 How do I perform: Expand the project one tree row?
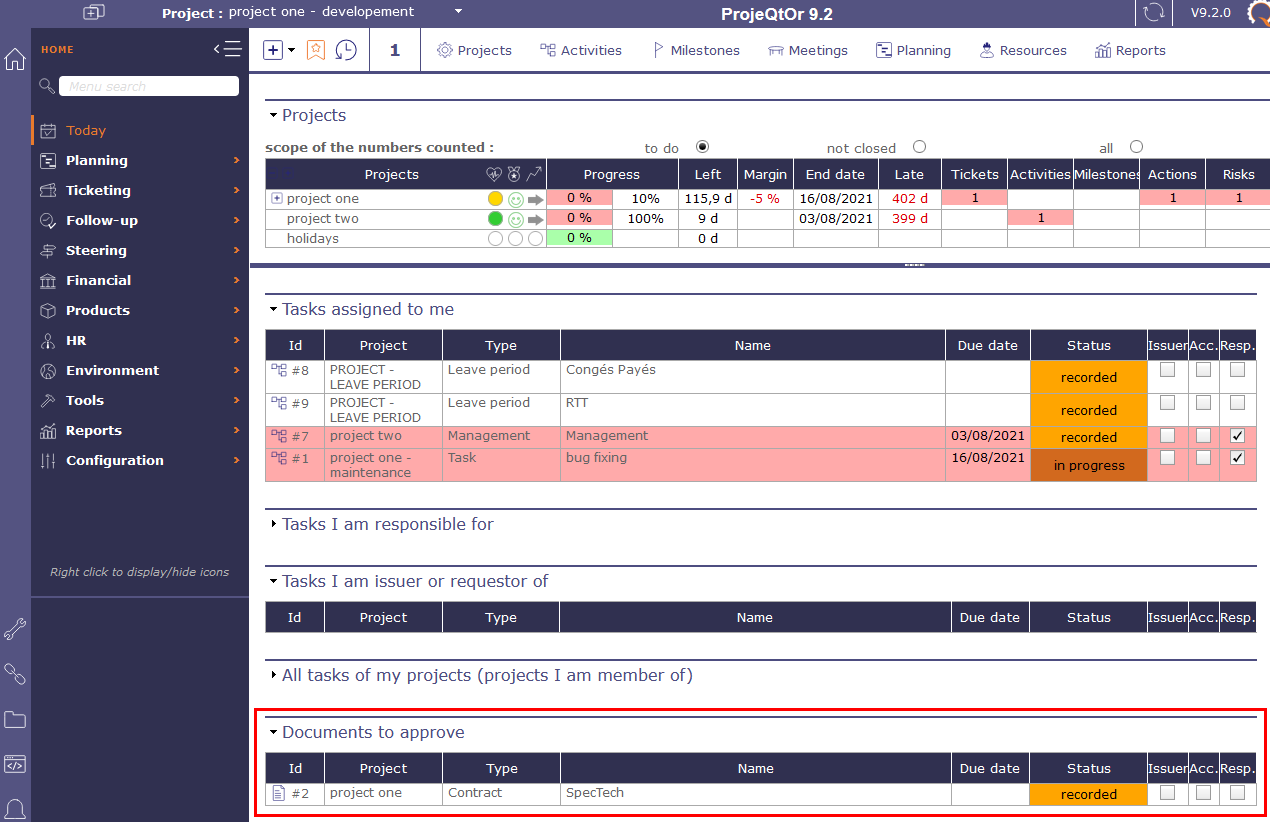pos(276,198)
